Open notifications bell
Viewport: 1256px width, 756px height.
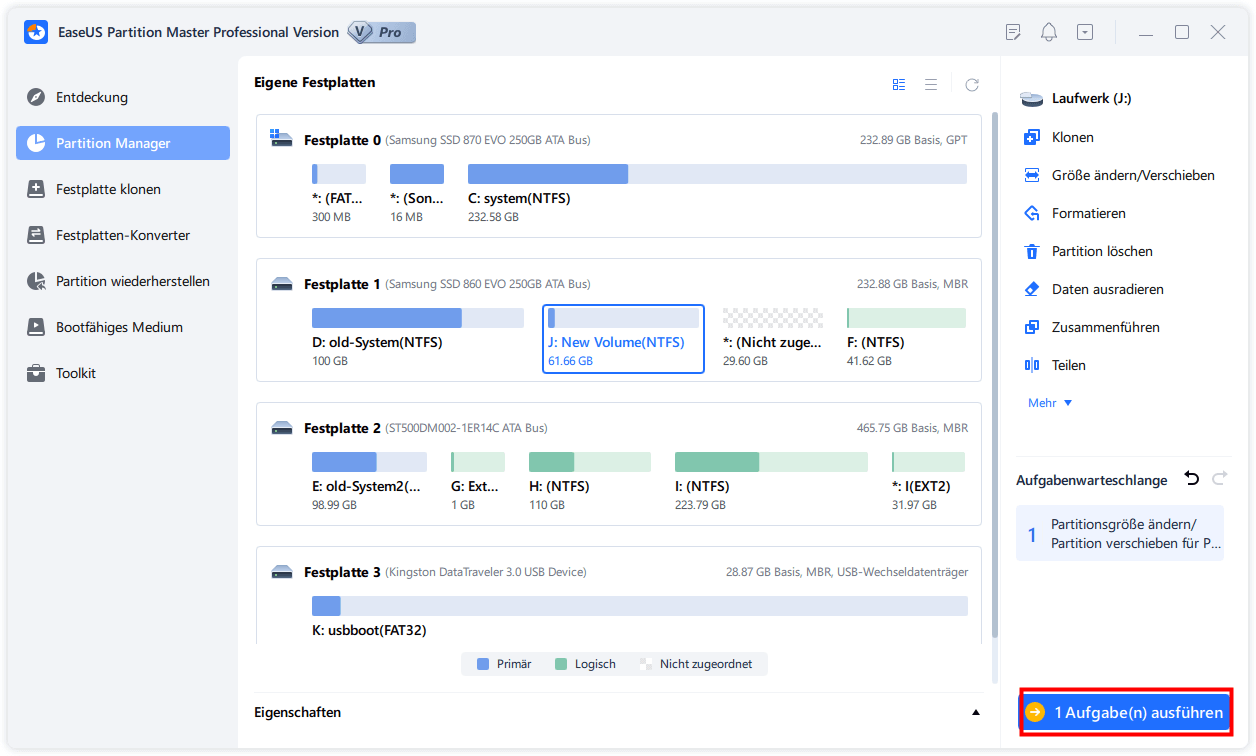(1049, 32)
